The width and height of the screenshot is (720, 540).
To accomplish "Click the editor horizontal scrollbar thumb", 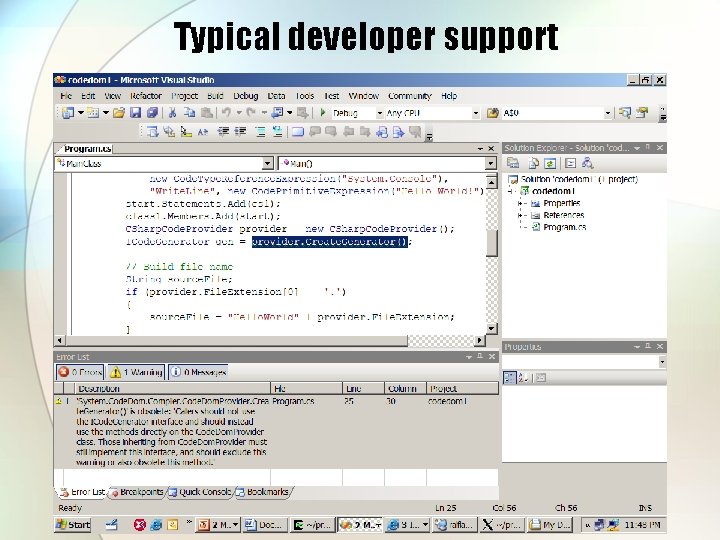I will [x=236, y=340].
